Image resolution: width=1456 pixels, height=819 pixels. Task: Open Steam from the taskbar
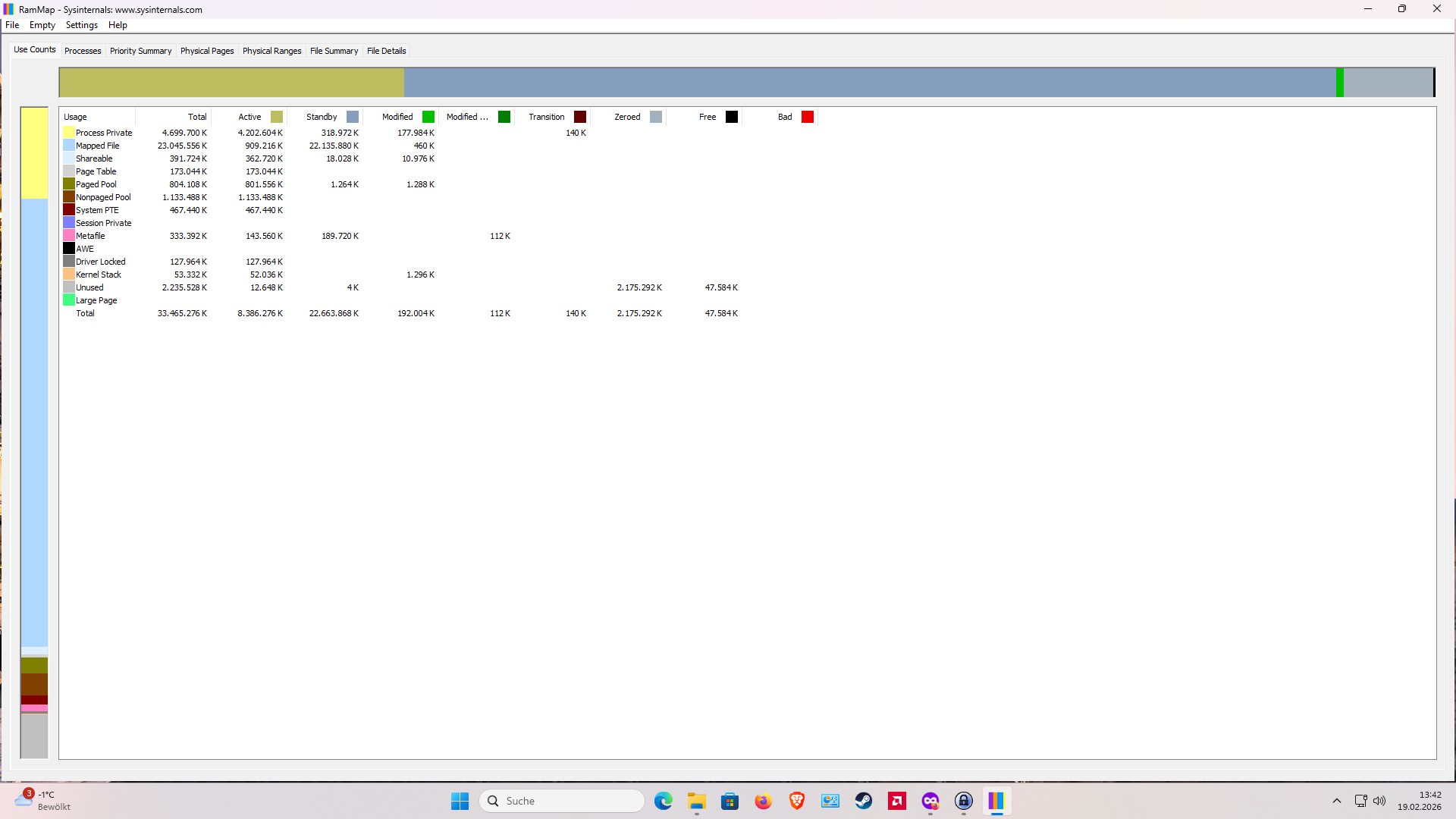pos(864,801)
